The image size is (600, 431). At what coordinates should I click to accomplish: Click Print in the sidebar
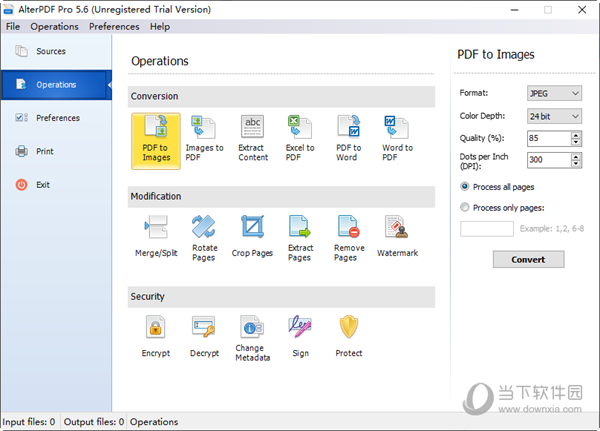click(x=56, y=151)
